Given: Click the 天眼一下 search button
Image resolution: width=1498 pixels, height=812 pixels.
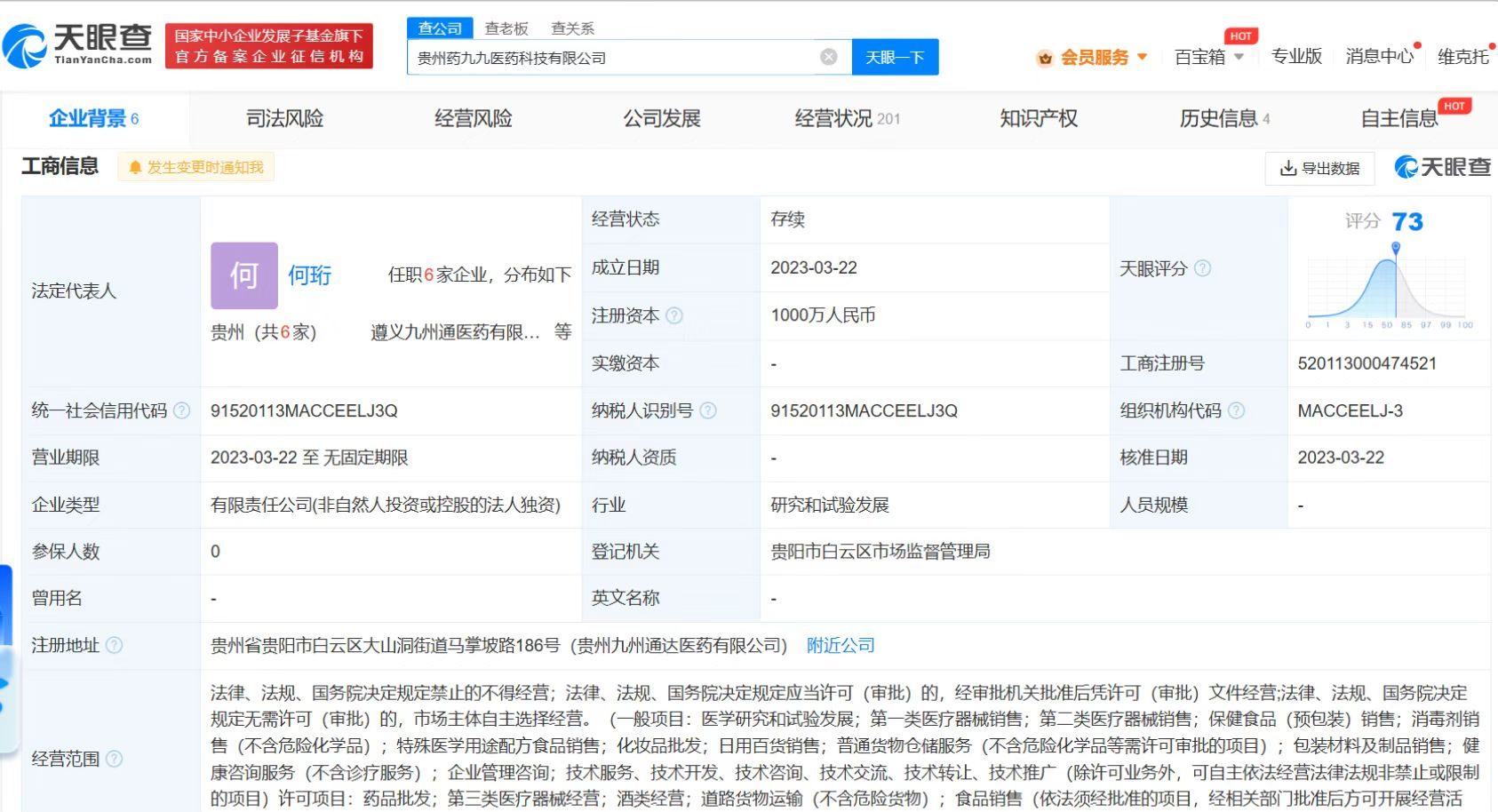Looking at the screenshot, I should click(895, 56).
